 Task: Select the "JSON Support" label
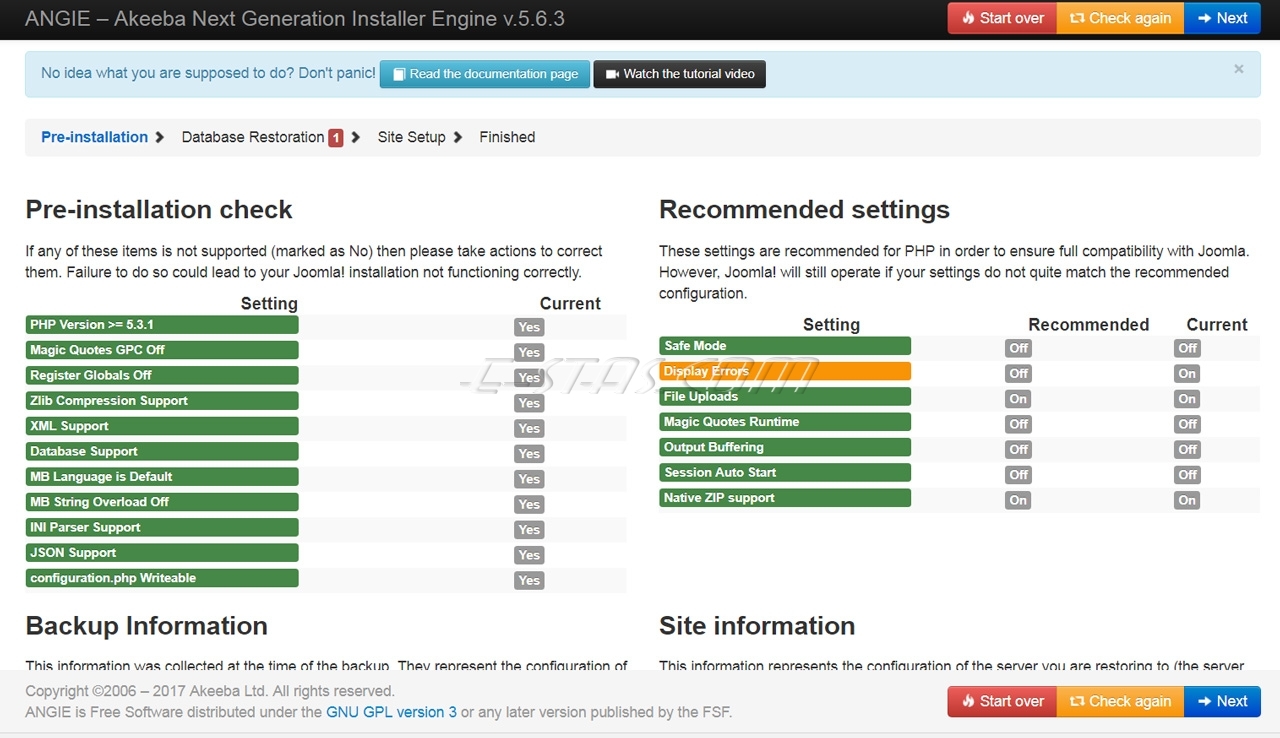click(x=162, y=553)
